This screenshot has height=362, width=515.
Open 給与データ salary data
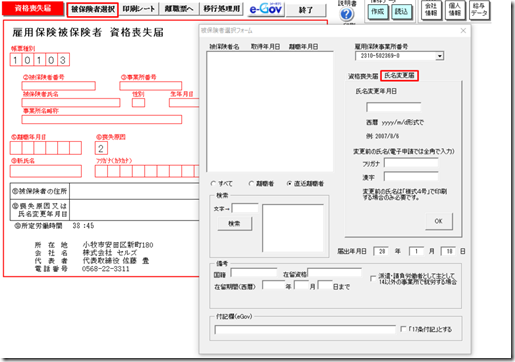coord(479,10)
